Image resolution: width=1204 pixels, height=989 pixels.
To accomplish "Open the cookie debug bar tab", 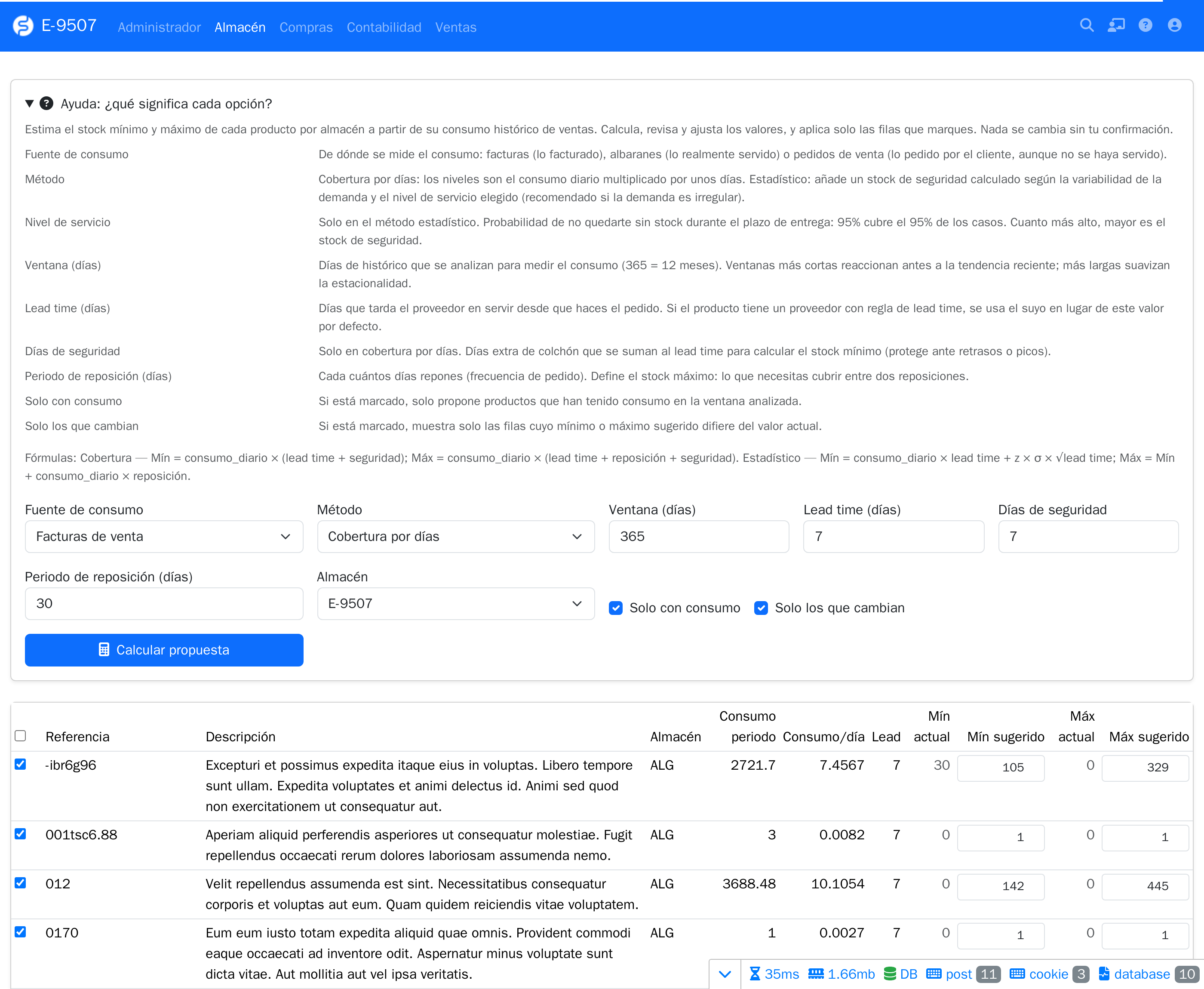I will click(1049, 974).
